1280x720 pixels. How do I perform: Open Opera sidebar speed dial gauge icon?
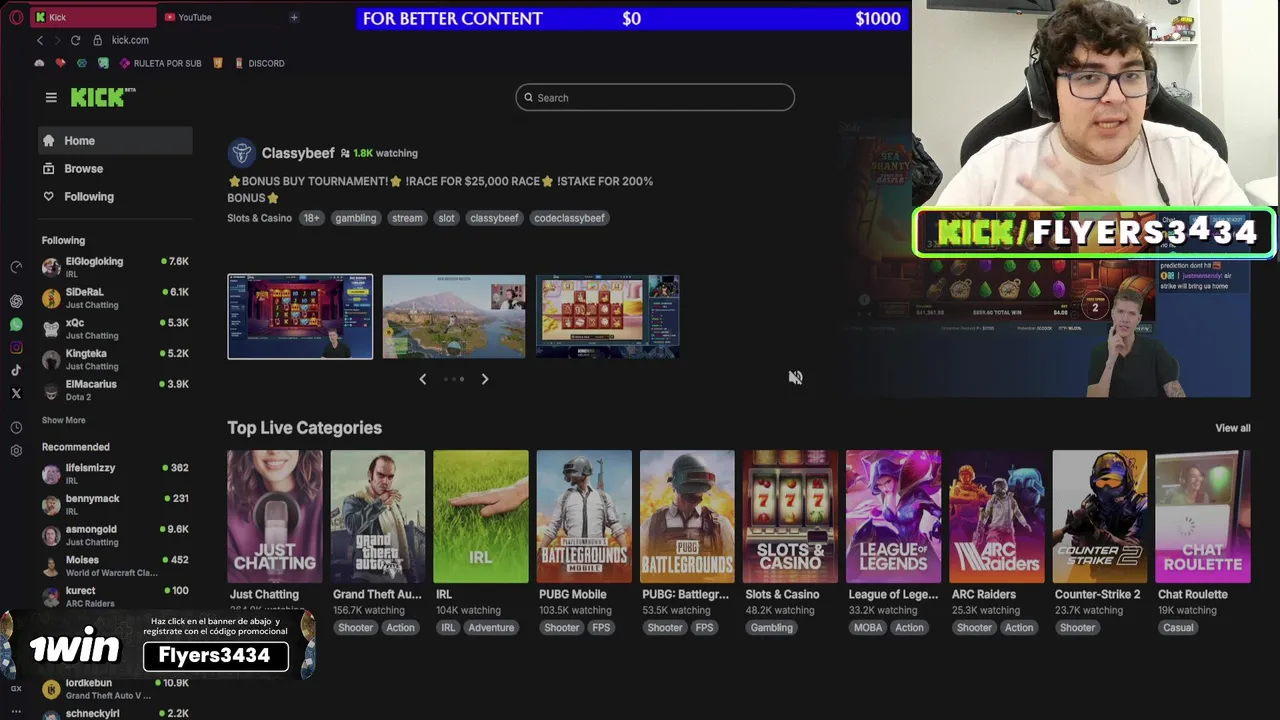point(16,267)
